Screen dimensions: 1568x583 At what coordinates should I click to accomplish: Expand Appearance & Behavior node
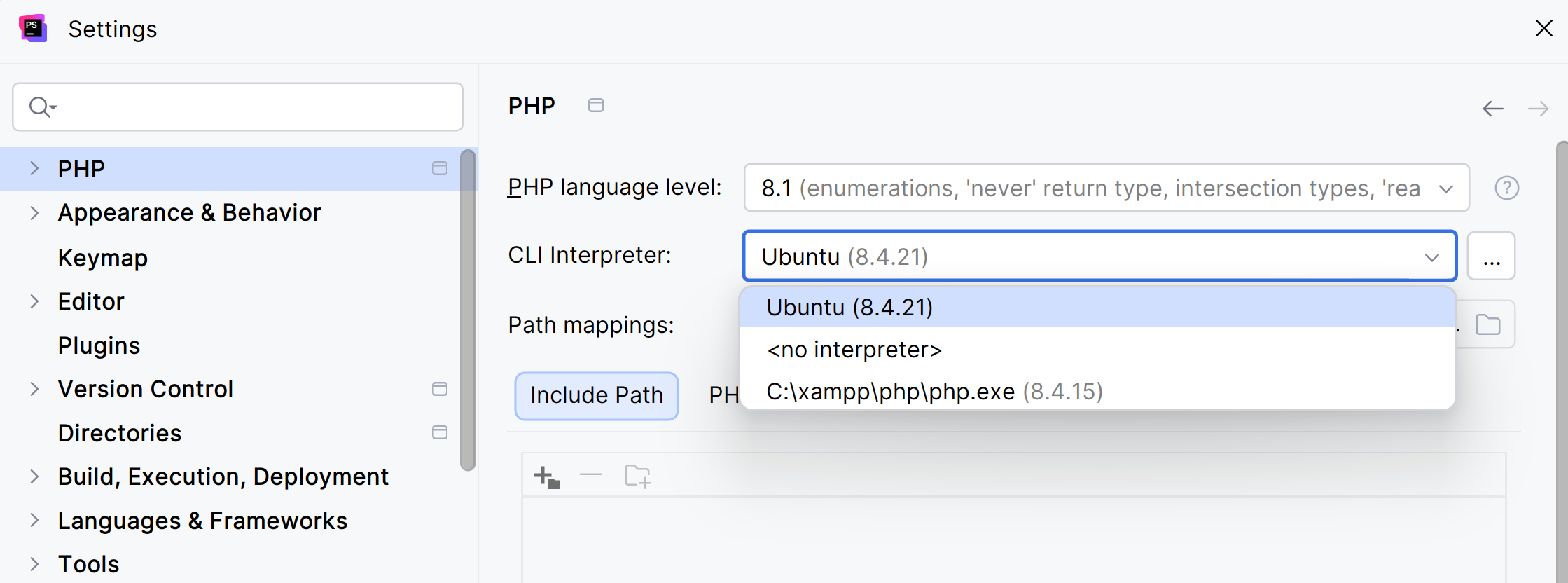pos(34,212)
